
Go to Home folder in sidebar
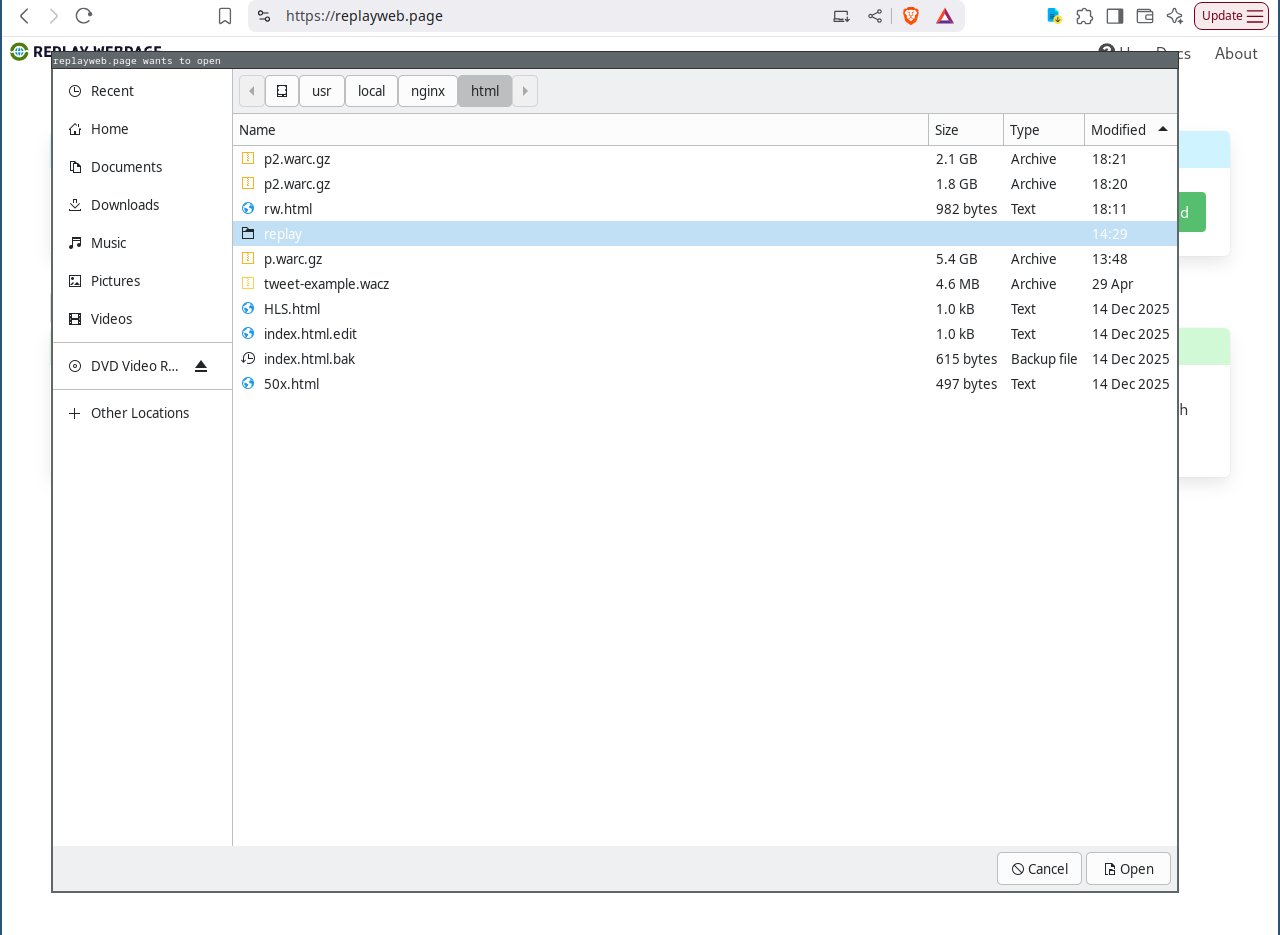pos(142,129)
